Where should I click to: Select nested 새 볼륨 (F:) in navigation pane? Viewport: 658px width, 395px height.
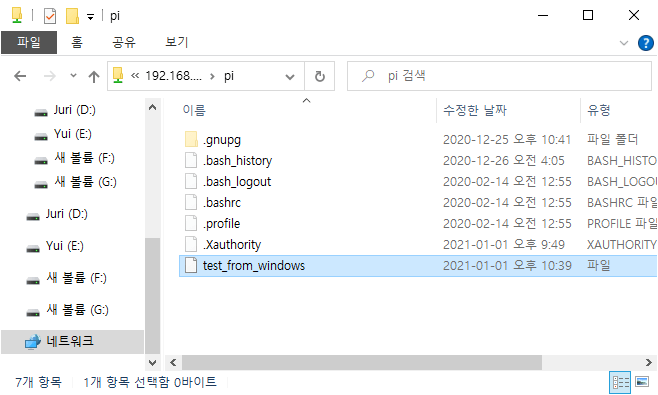pos(84,158)
